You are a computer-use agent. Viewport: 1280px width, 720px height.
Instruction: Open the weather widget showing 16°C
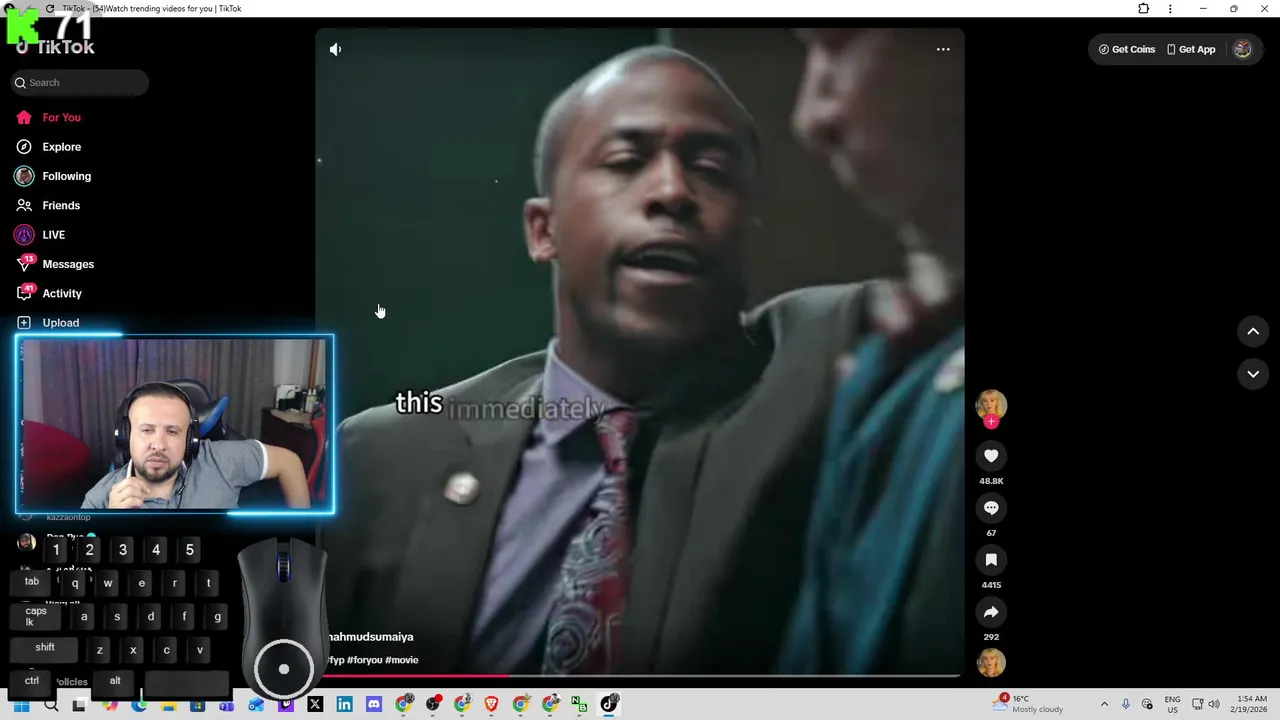pos(1029,704)
